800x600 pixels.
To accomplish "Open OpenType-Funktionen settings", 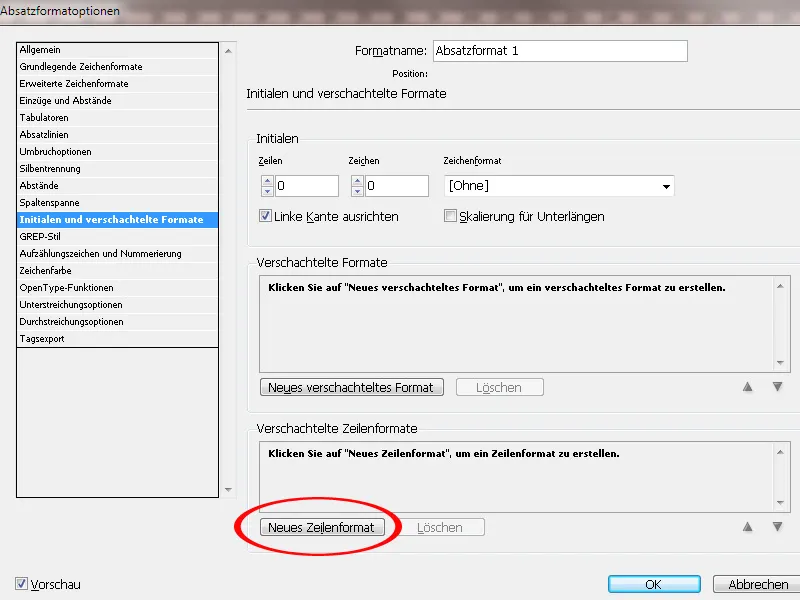I will 117,288.
